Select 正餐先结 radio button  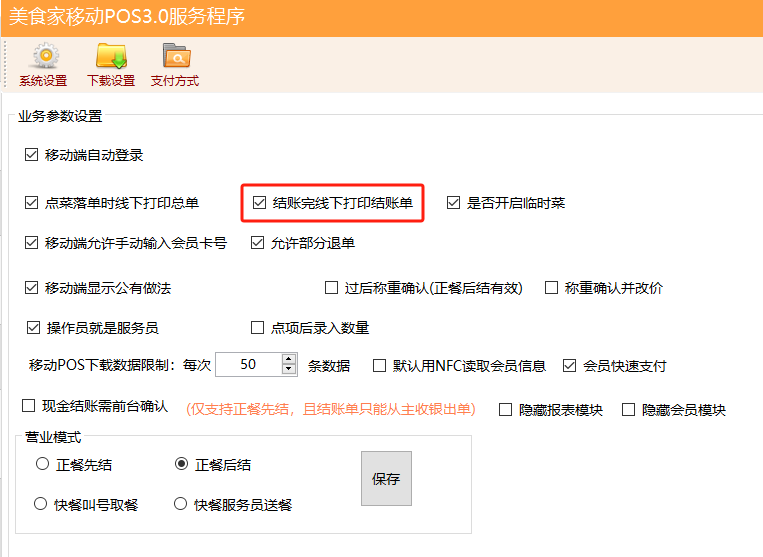[41, 464]
